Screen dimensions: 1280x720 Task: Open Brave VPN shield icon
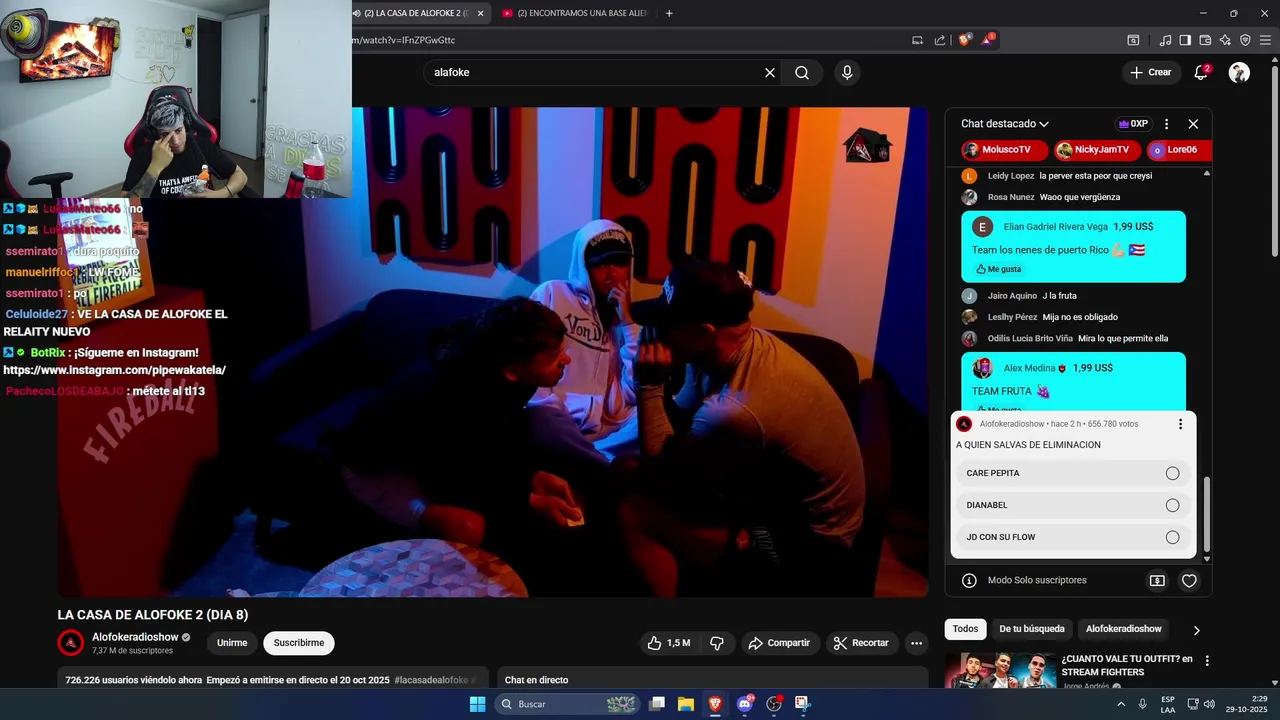point(1245,40)
